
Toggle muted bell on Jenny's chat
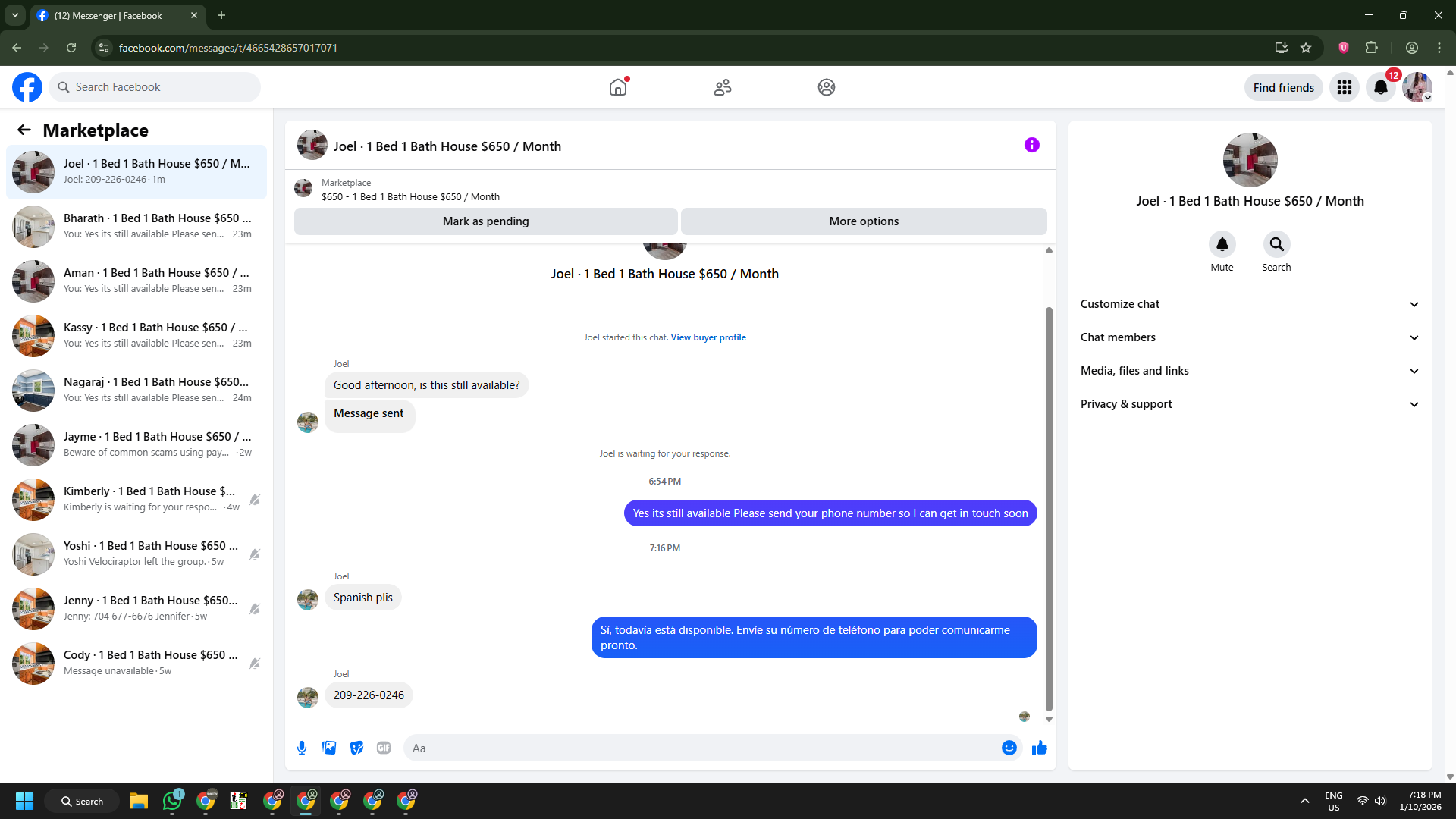255,609
